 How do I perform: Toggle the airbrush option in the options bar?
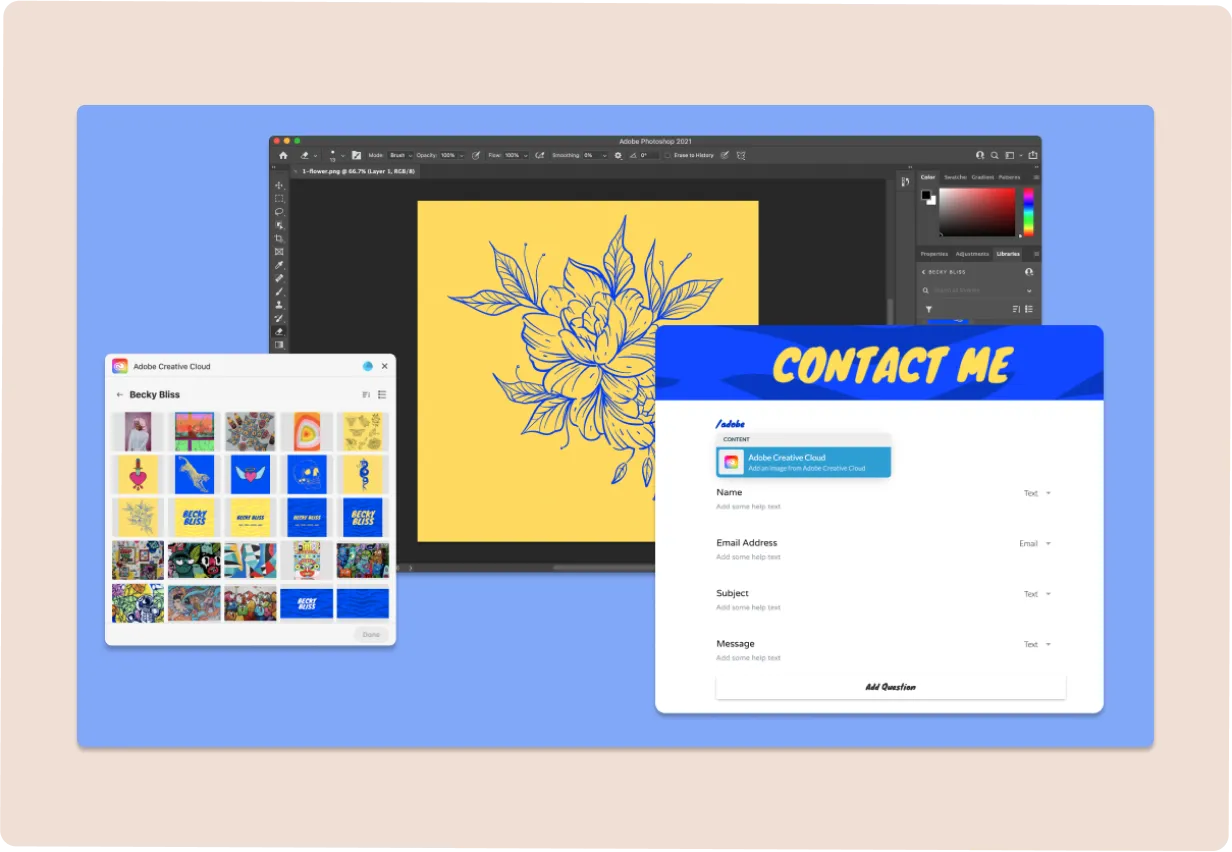[x=540, y=155]
